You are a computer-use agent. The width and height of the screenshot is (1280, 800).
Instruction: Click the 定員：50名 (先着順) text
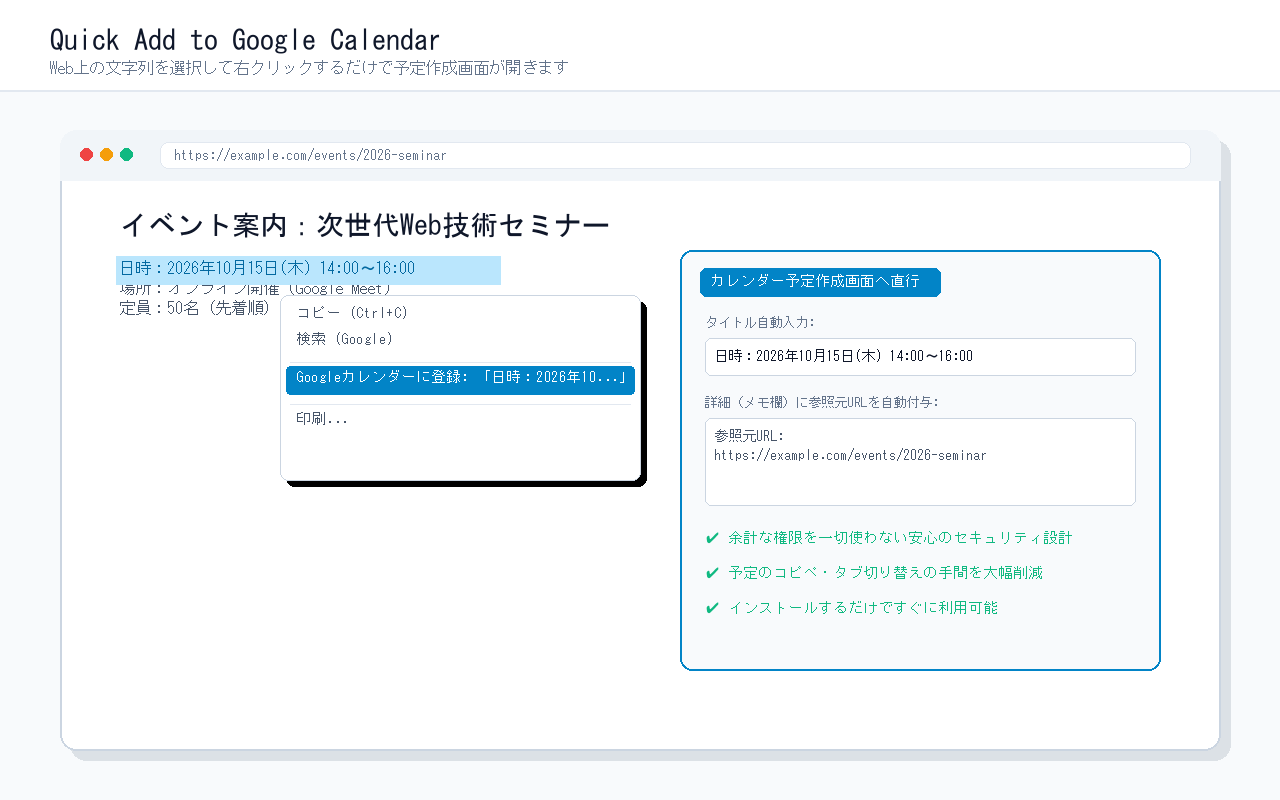195,308
